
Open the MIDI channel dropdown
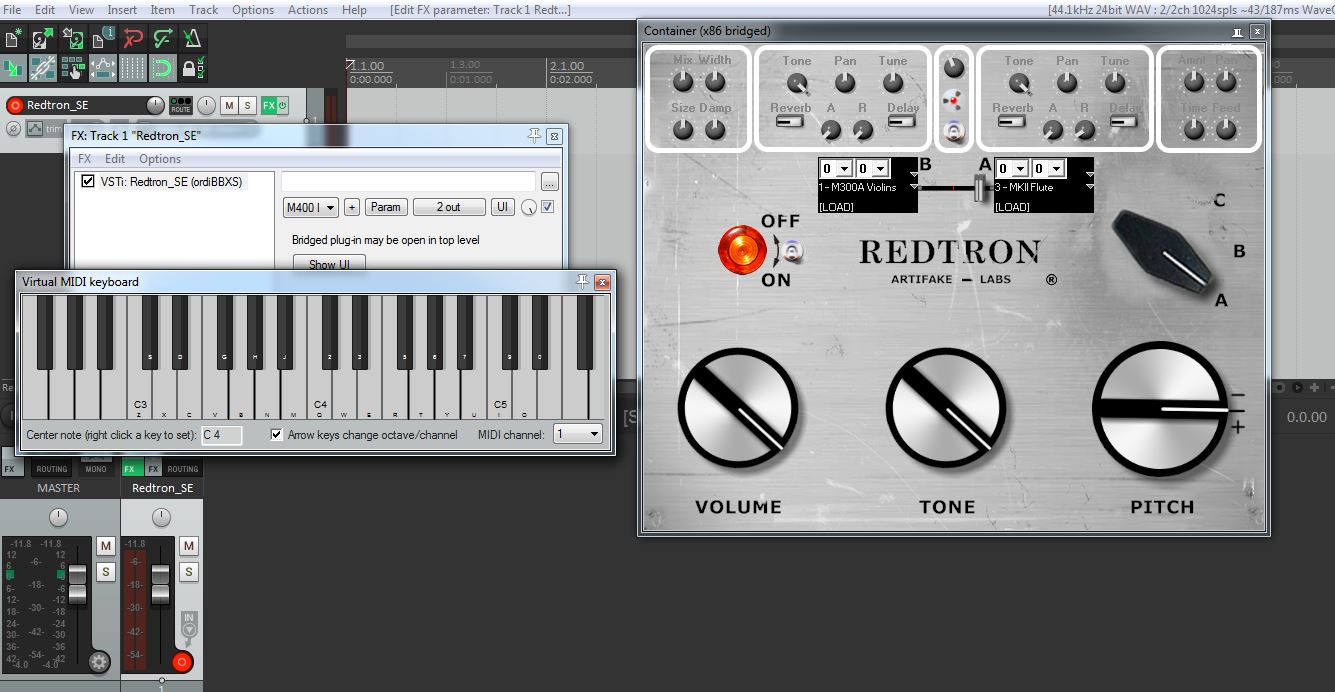[x=579, y=434]
